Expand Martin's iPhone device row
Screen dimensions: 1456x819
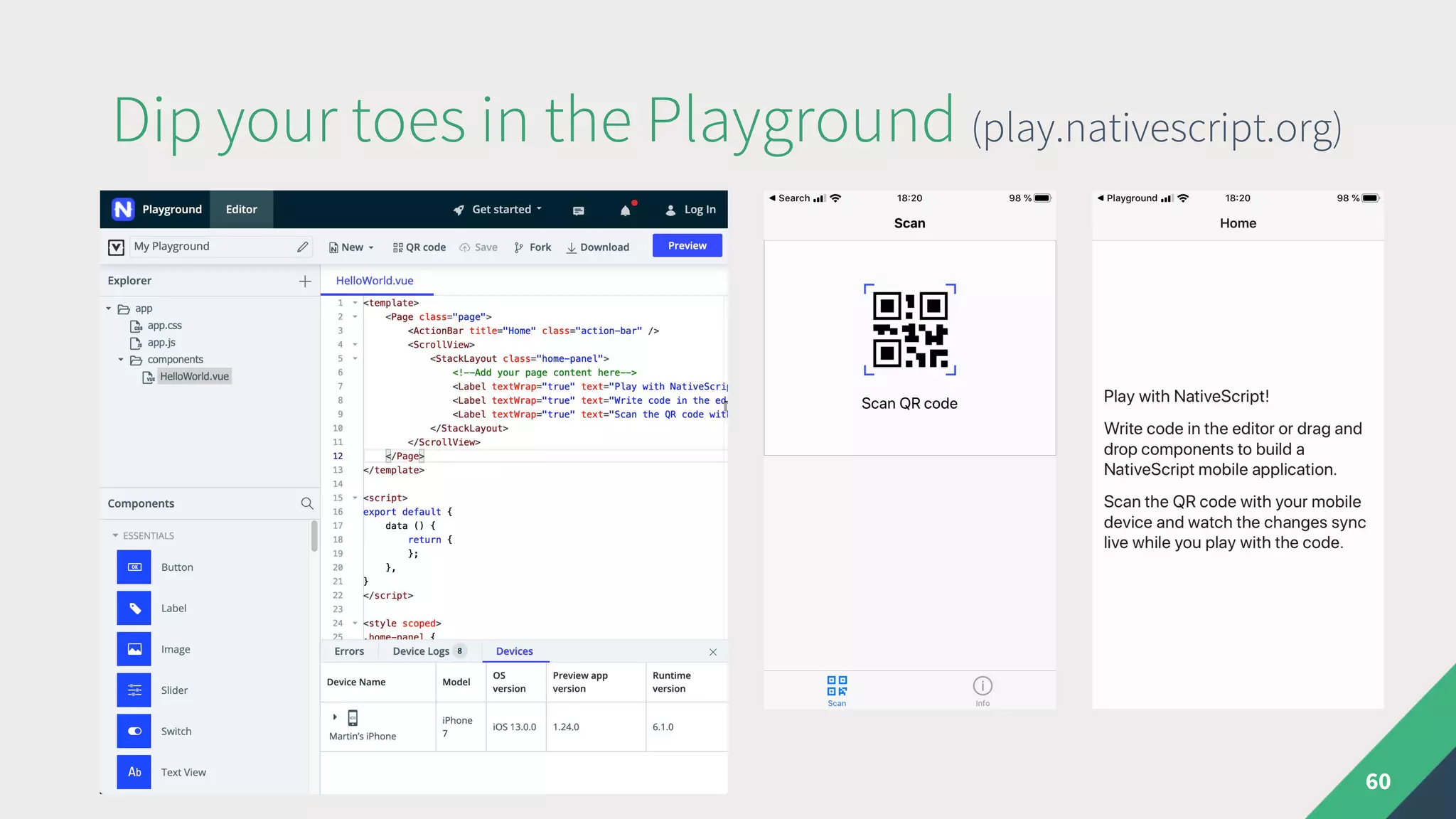pos(335,717)
